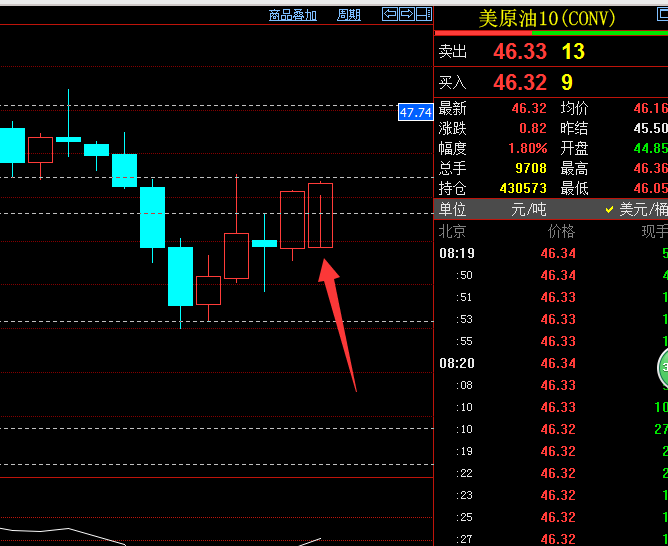Select the checked 美元/桶 unit option
This screenshot has height=546, width=668.
pyautogui.click(x=638, y=209)
